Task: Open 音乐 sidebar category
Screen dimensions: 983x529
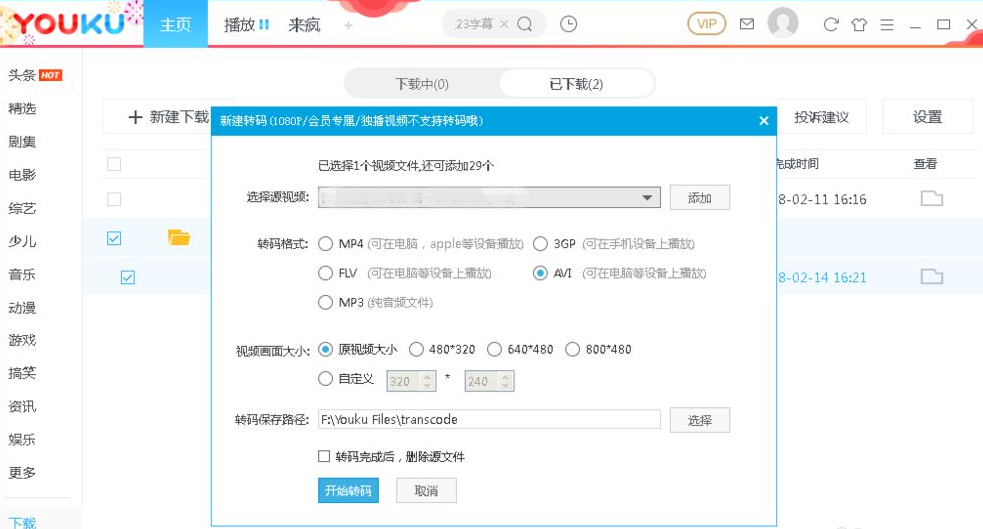Action: [x=22, y=275]
